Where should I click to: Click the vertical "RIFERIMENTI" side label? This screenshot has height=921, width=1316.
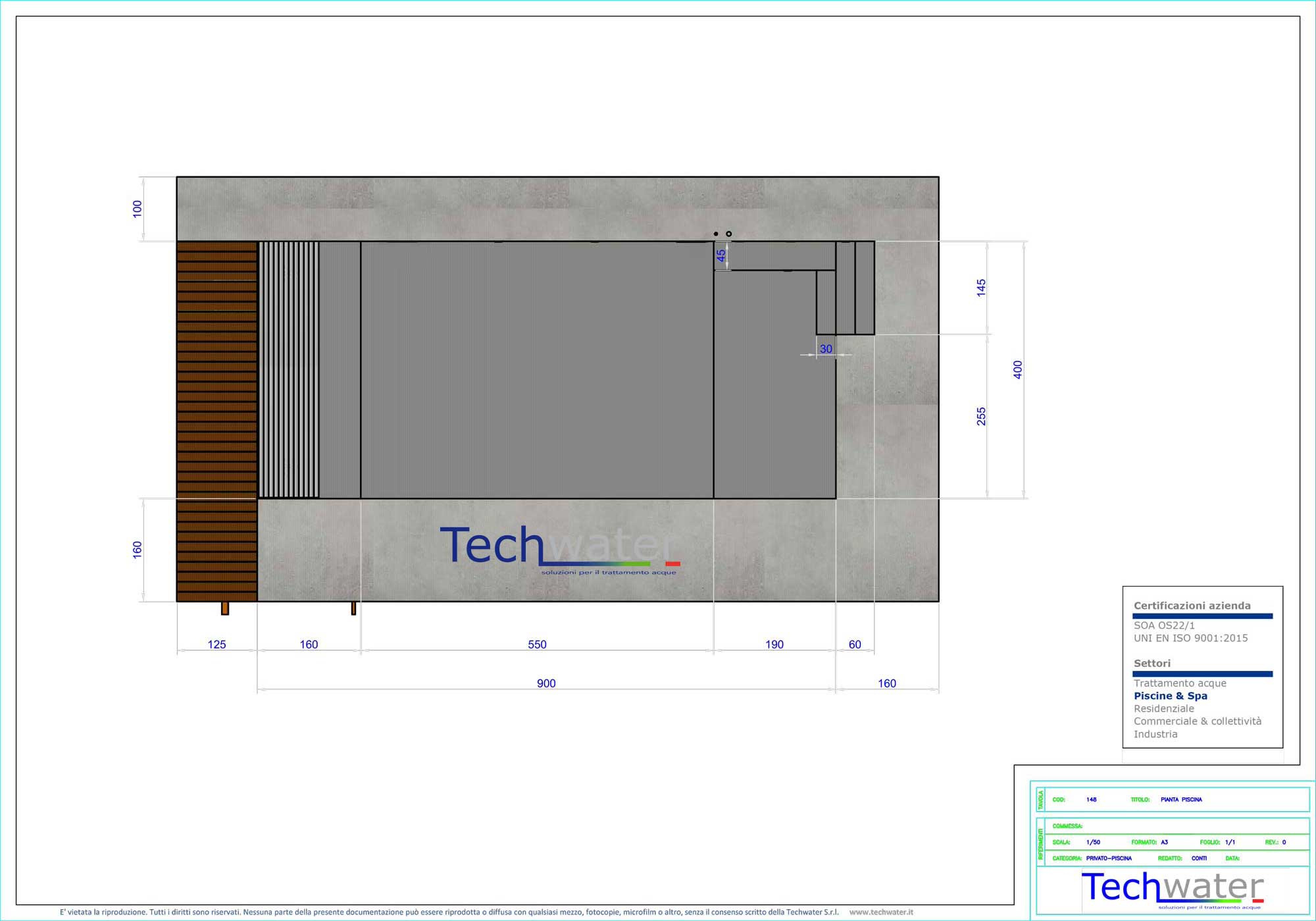point(1041,844)
